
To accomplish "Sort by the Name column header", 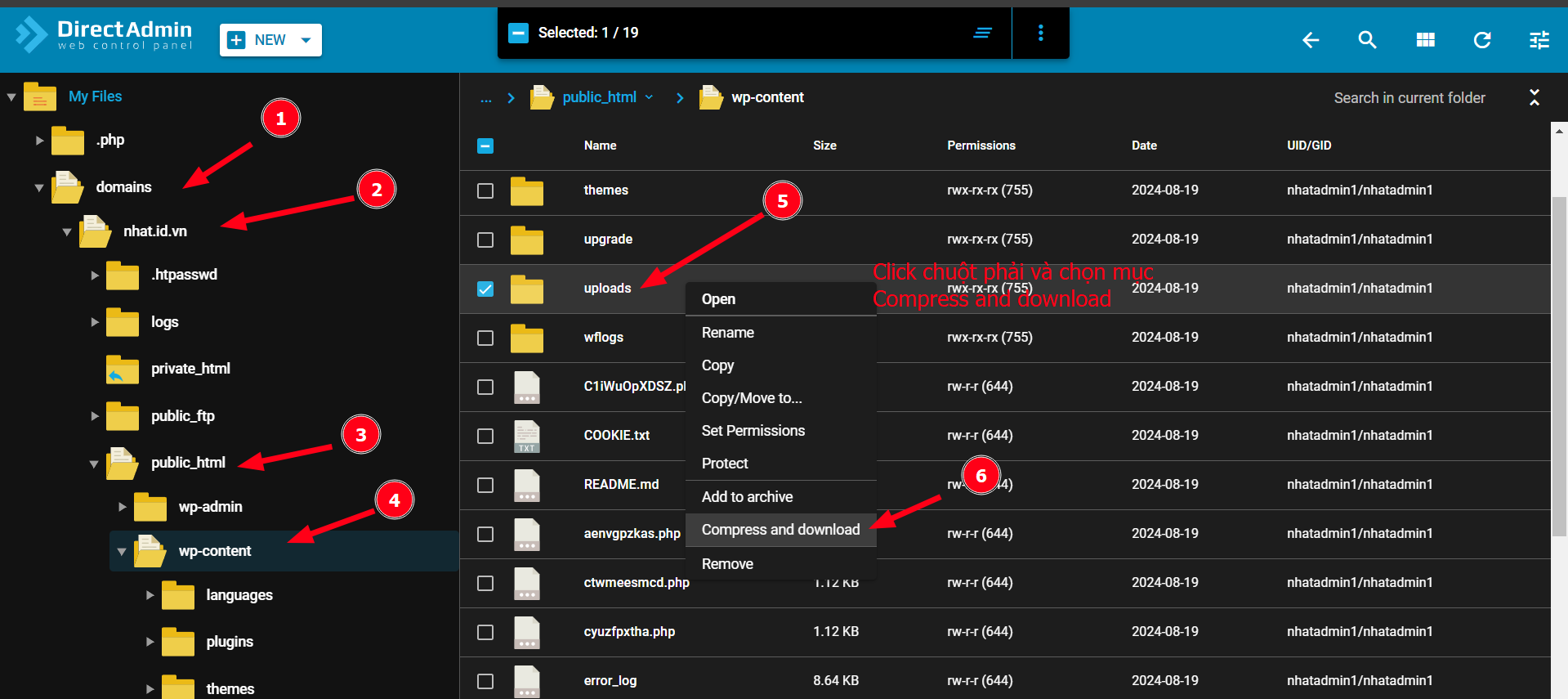I will coord(600,146).
